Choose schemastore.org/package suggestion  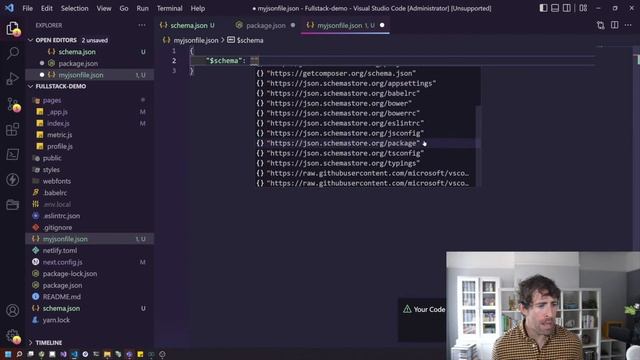[x=365, y=143]
